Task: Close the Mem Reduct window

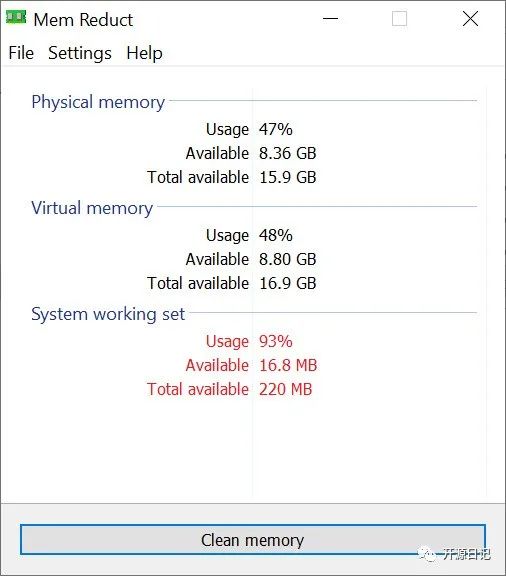Action: (x=470, y=18)
